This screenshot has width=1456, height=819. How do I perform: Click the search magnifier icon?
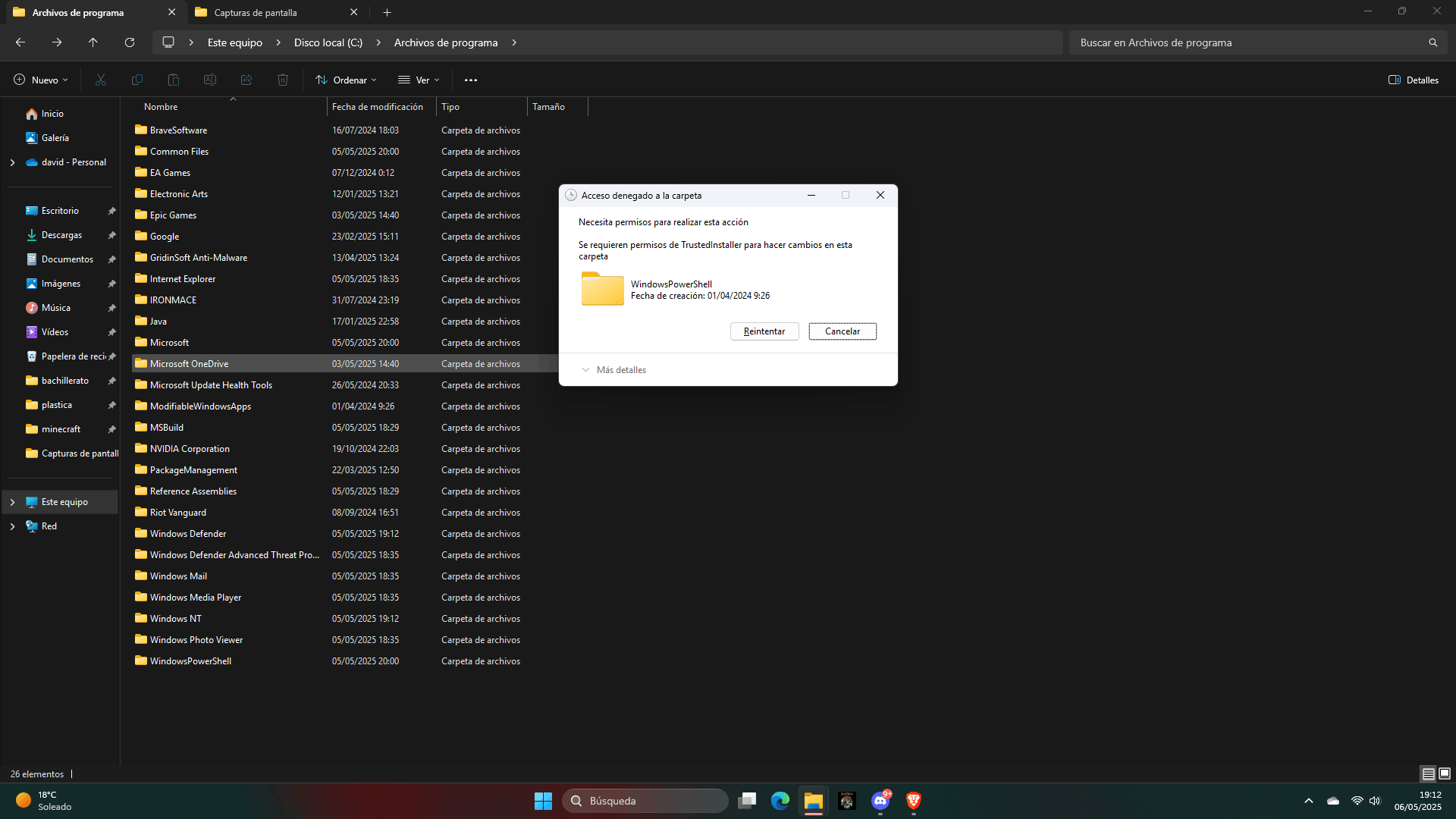click(1432, 42)
